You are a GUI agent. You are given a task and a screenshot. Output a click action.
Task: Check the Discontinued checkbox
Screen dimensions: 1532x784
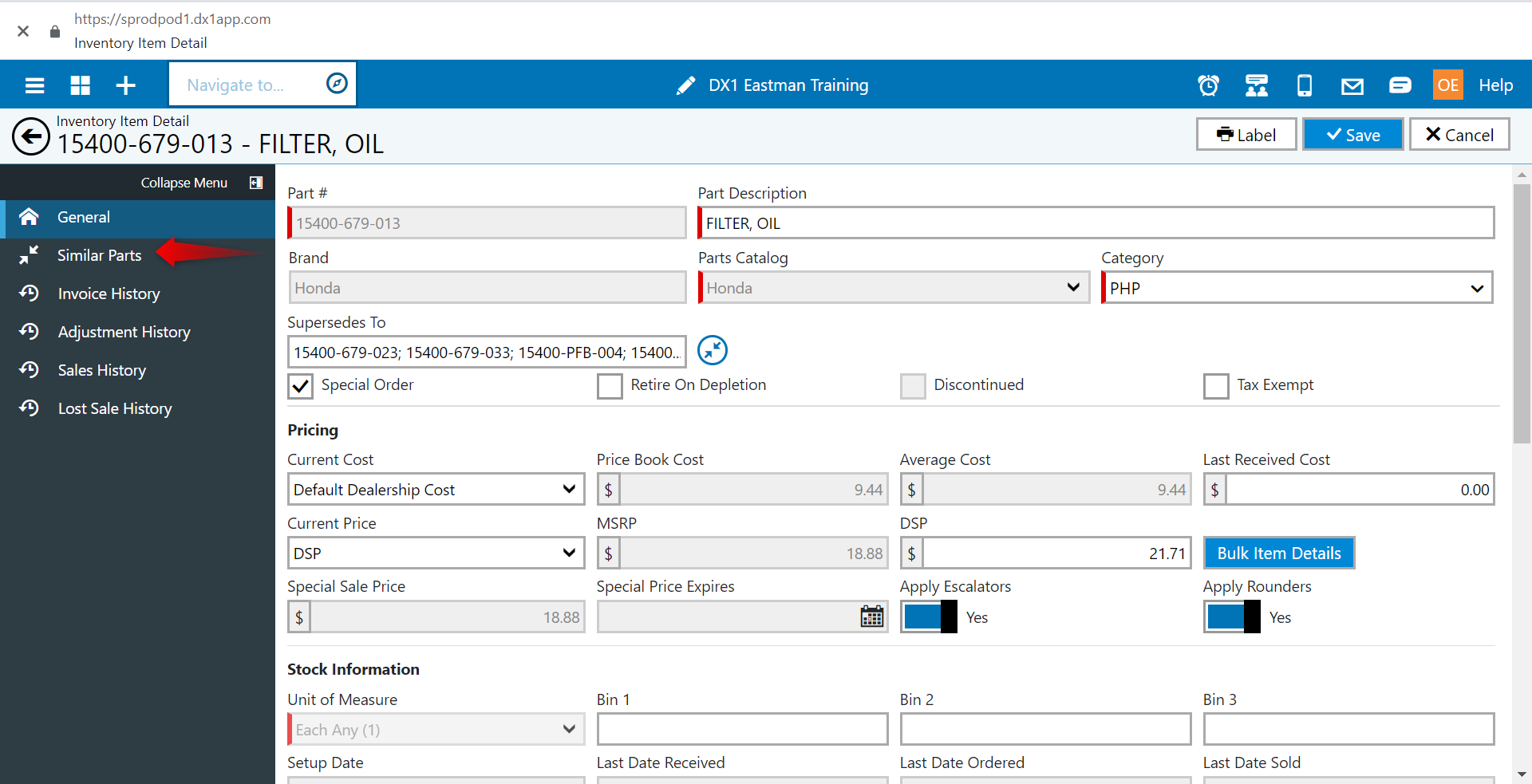[x=913, y=386]
